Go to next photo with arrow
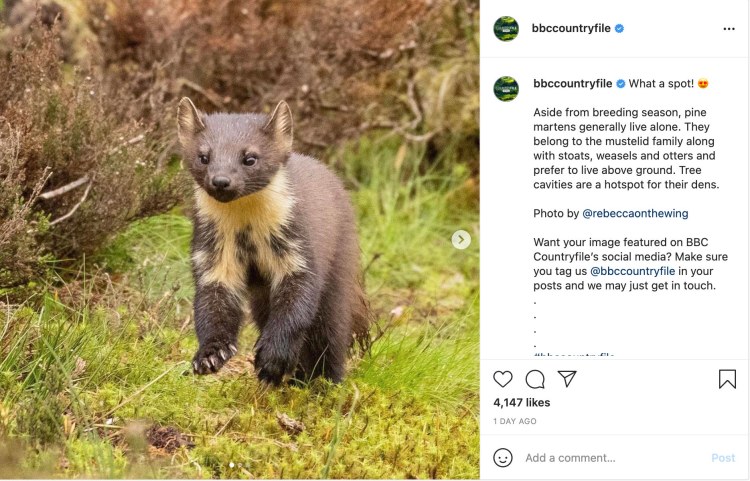Viewport: 750px width, 481px height. click(461, 239)
